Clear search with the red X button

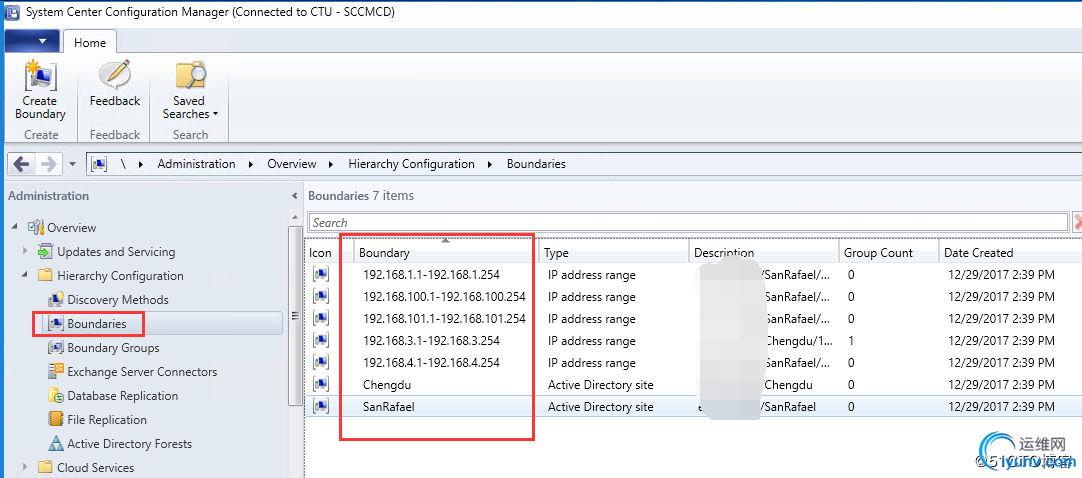click(x=1077, y=222)
